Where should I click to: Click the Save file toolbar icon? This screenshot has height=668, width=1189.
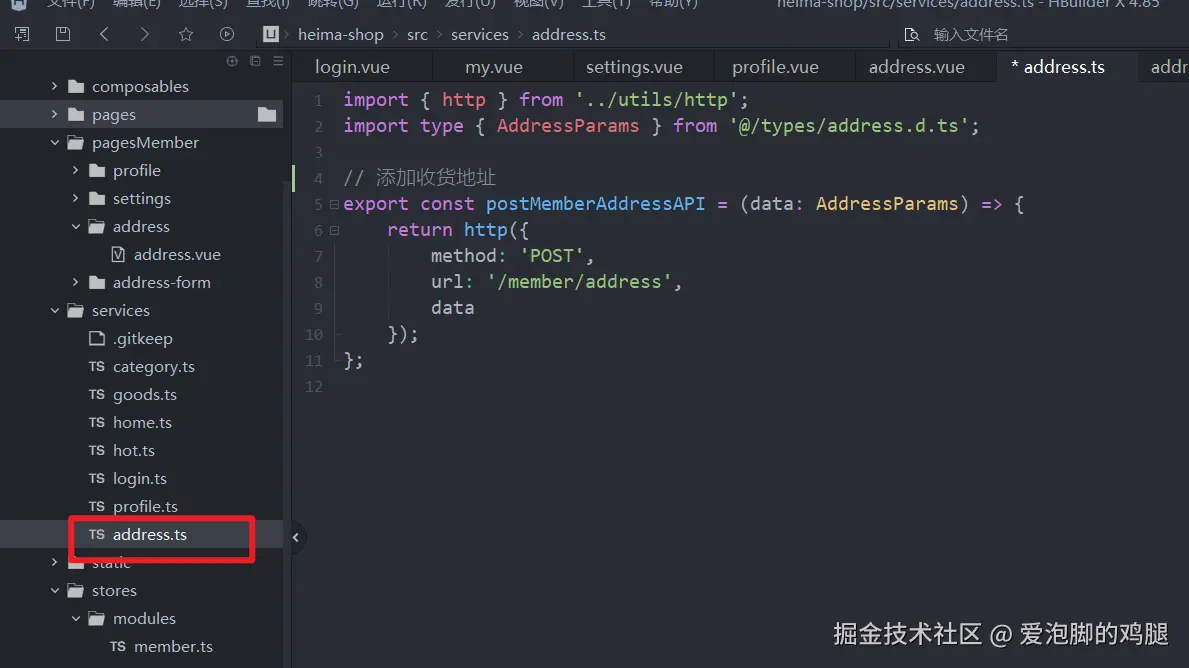(x=63, y=34)
